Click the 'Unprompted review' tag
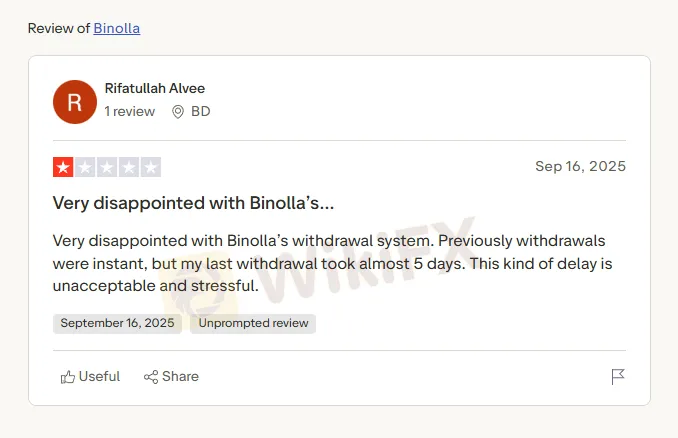 [253, 323]
